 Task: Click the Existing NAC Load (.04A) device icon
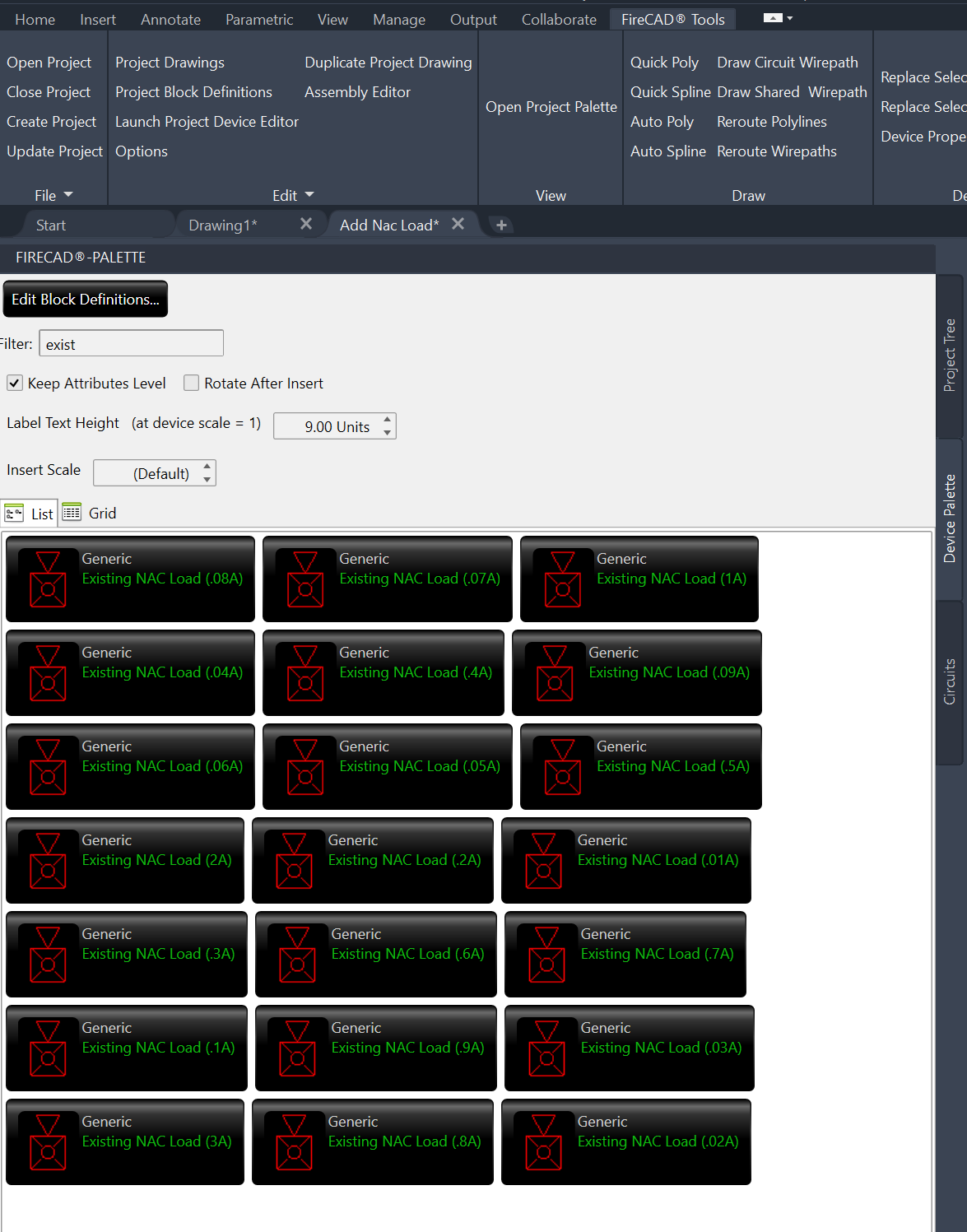tap(48, 673)
